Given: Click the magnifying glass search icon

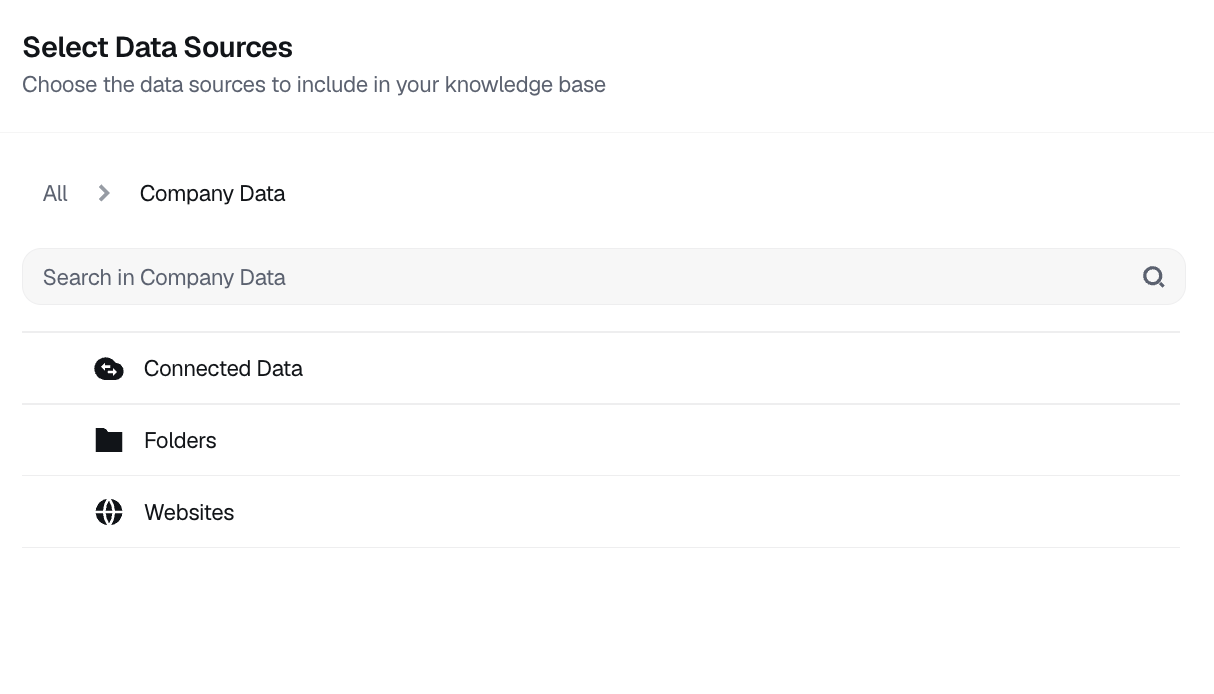Looking at the screenshot, I should 1153,277.
